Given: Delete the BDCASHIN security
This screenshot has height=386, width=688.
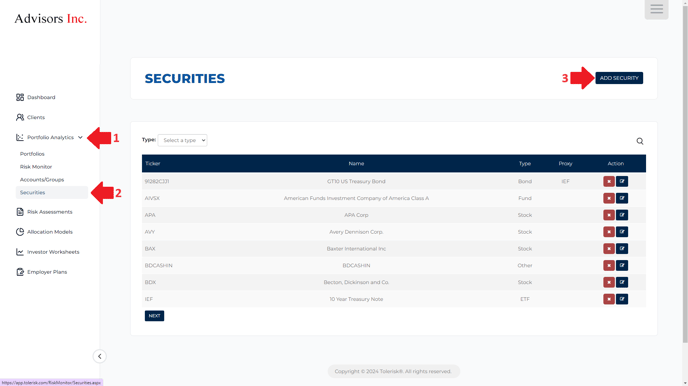Looking at the screenshot, I should coord(609,265).
